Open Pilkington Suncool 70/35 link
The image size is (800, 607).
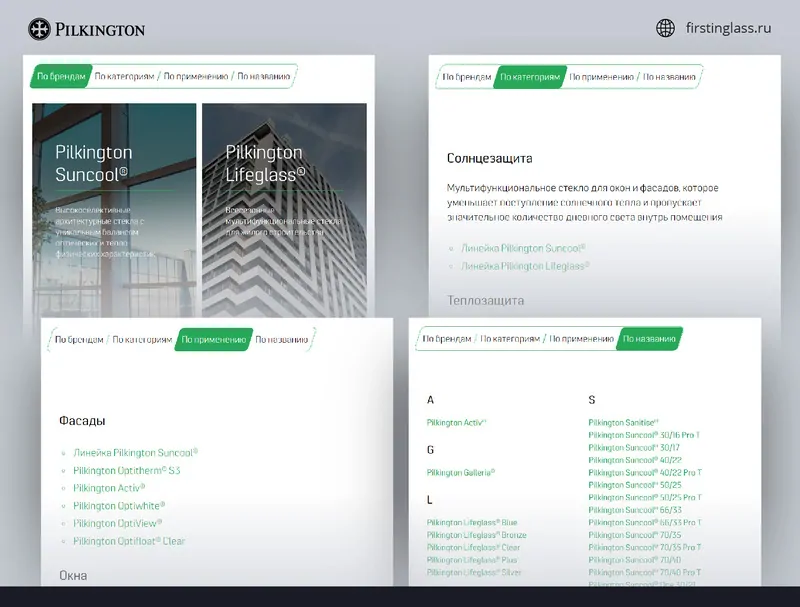tap(635, 535)
